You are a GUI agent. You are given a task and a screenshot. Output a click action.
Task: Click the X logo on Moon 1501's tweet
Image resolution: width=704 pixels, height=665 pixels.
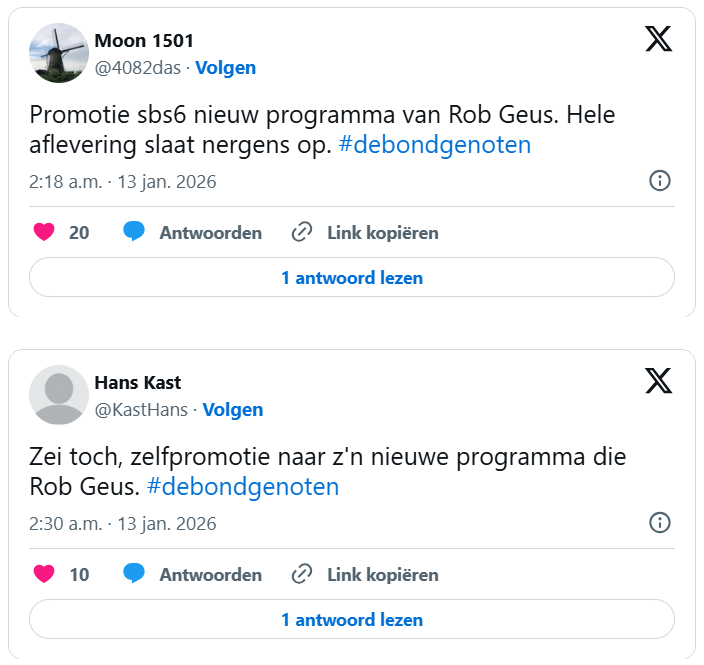(x=658, y=39)
